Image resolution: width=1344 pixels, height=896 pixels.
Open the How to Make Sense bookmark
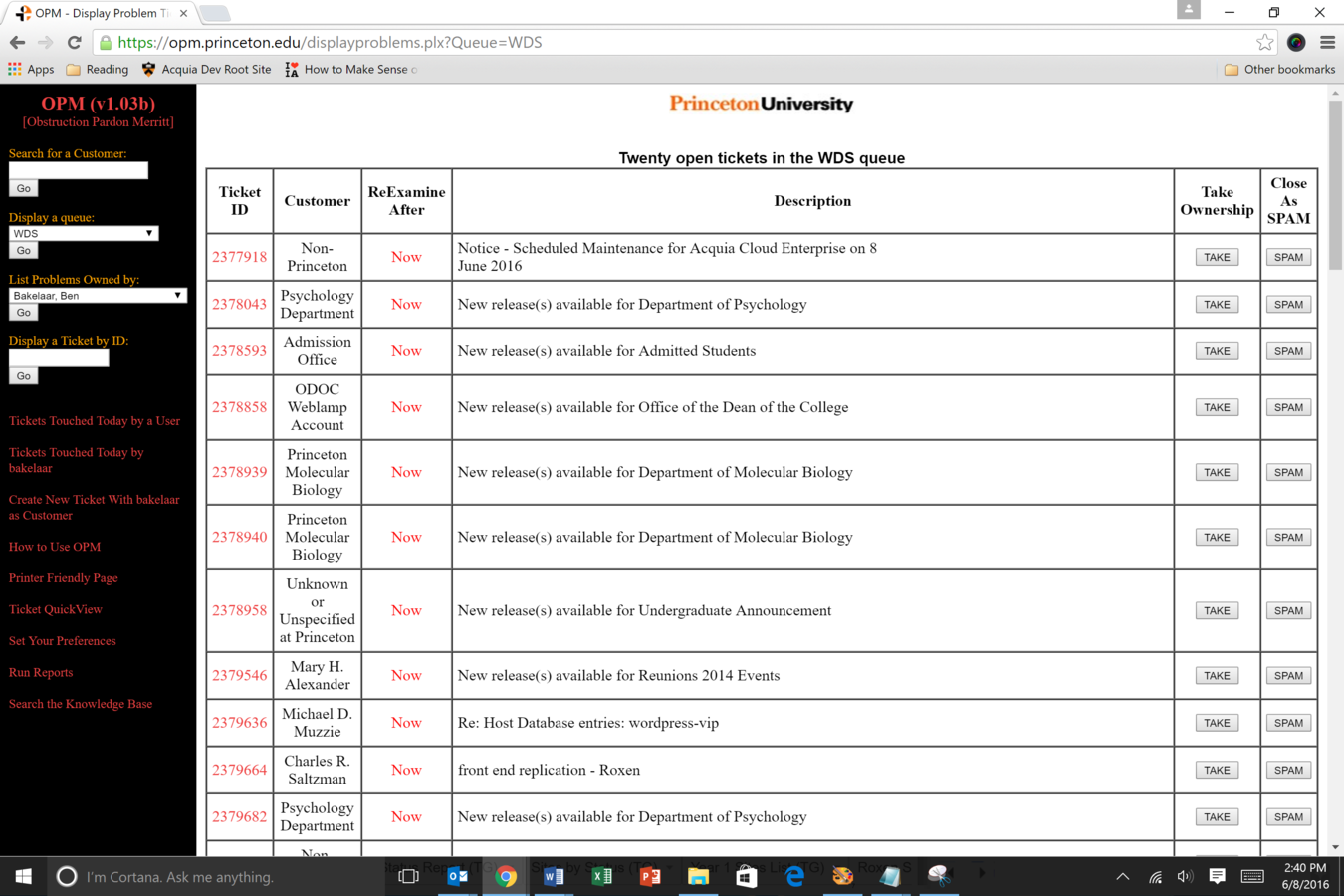coord(350,70)
